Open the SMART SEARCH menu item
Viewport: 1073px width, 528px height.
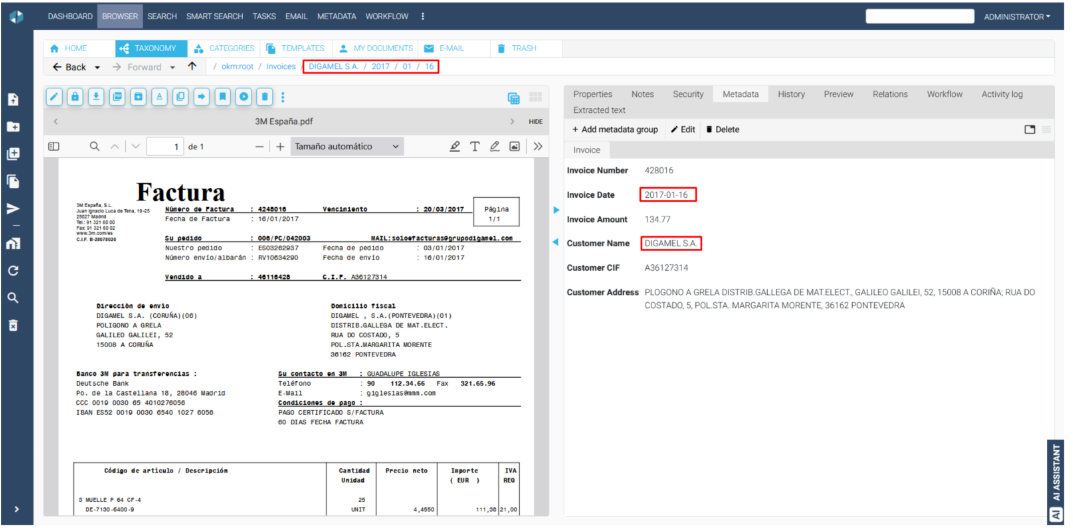[214, 17]
